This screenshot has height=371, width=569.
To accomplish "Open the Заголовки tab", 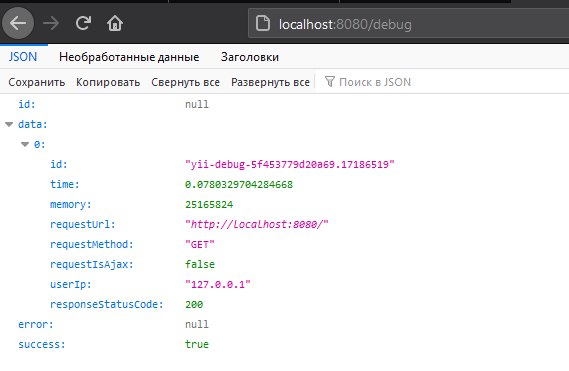I will click(x=250, y=57).
